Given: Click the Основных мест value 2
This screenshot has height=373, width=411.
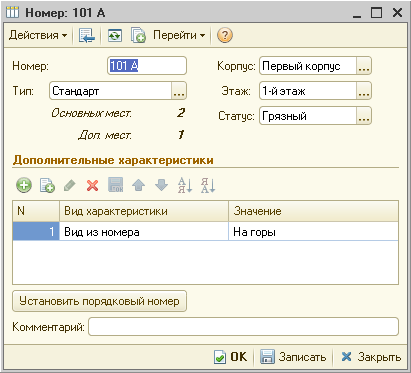Looking at the screenshot, I should [x=181, y=113].
